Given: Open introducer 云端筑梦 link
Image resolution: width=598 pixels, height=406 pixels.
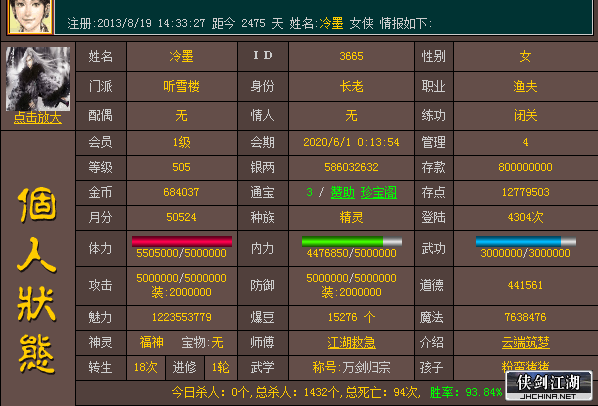Looking at the screenshot, I should 526,342.
